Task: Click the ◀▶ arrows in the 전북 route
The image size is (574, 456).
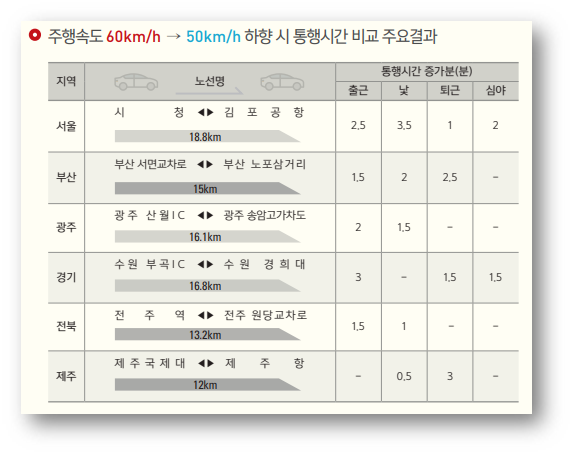Action: 205,315
